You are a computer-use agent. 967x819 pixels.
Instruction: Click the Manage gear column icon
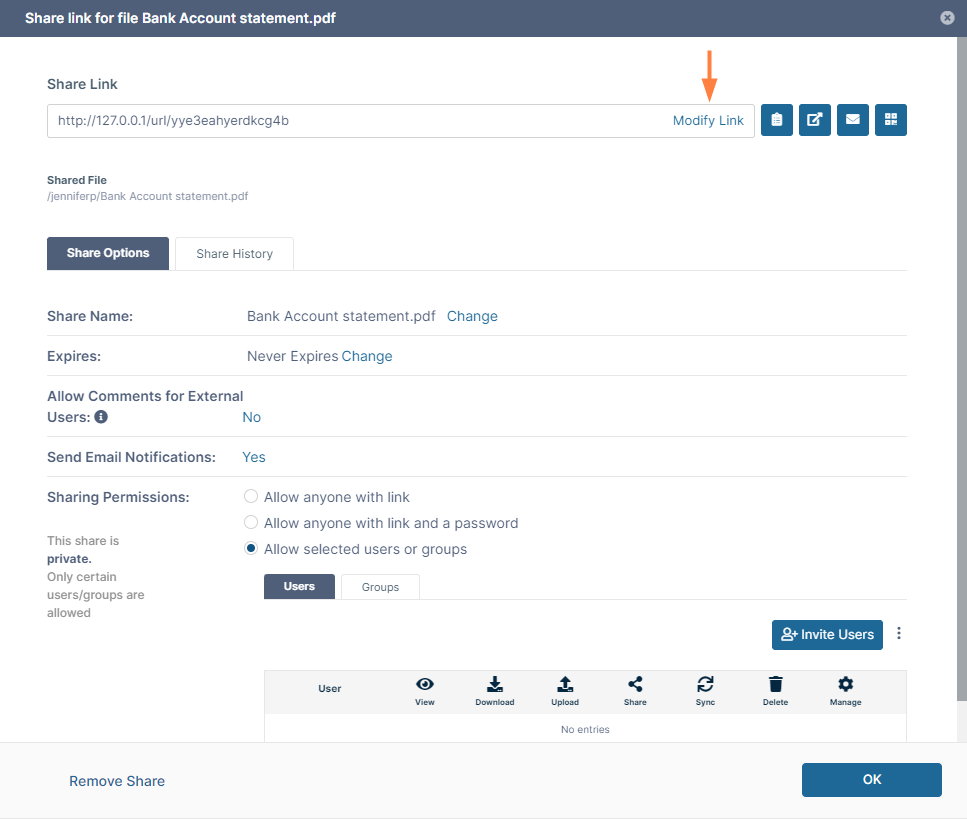point(845,685)
